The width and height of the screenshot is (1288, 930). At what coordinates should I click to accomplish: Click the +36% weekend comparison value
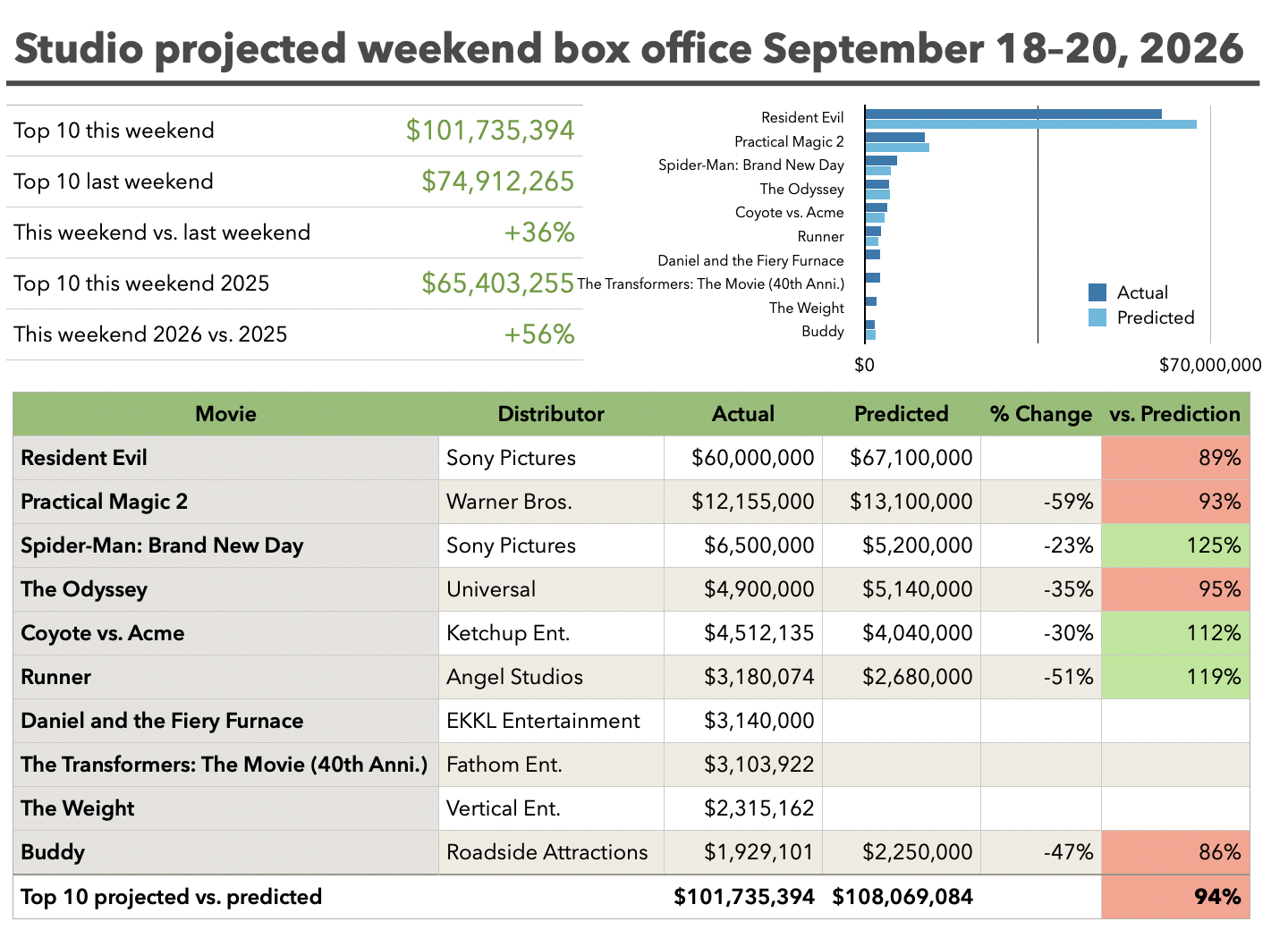[539, 232]
